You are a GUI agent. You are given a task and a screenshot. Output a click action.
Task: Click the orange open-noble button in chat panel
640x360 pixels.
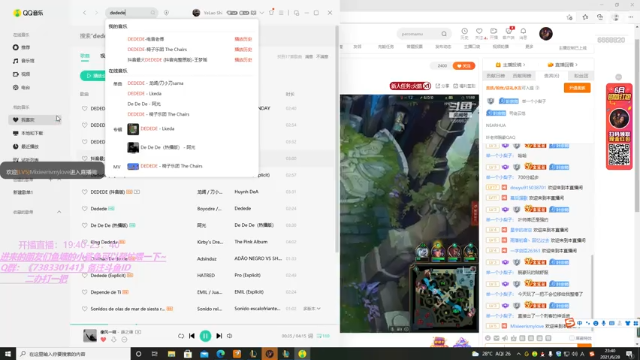577,88
